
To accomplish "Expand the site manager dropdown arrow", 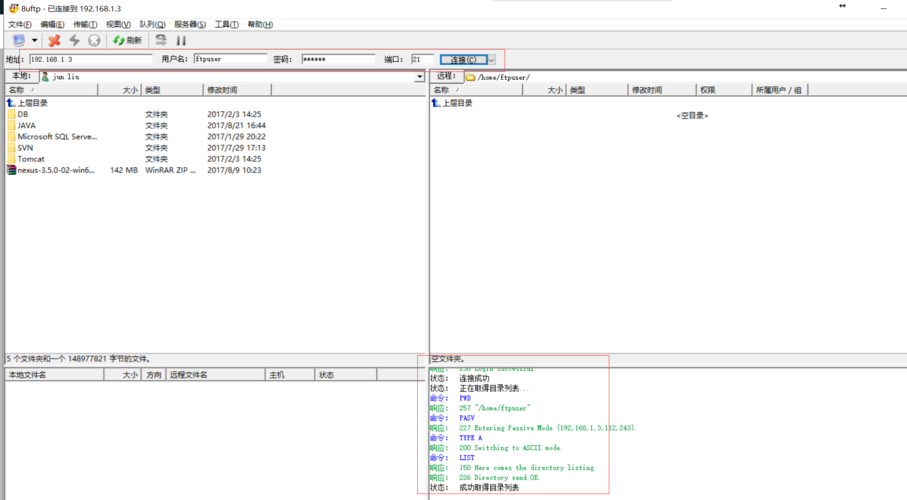I will point(35,40).
